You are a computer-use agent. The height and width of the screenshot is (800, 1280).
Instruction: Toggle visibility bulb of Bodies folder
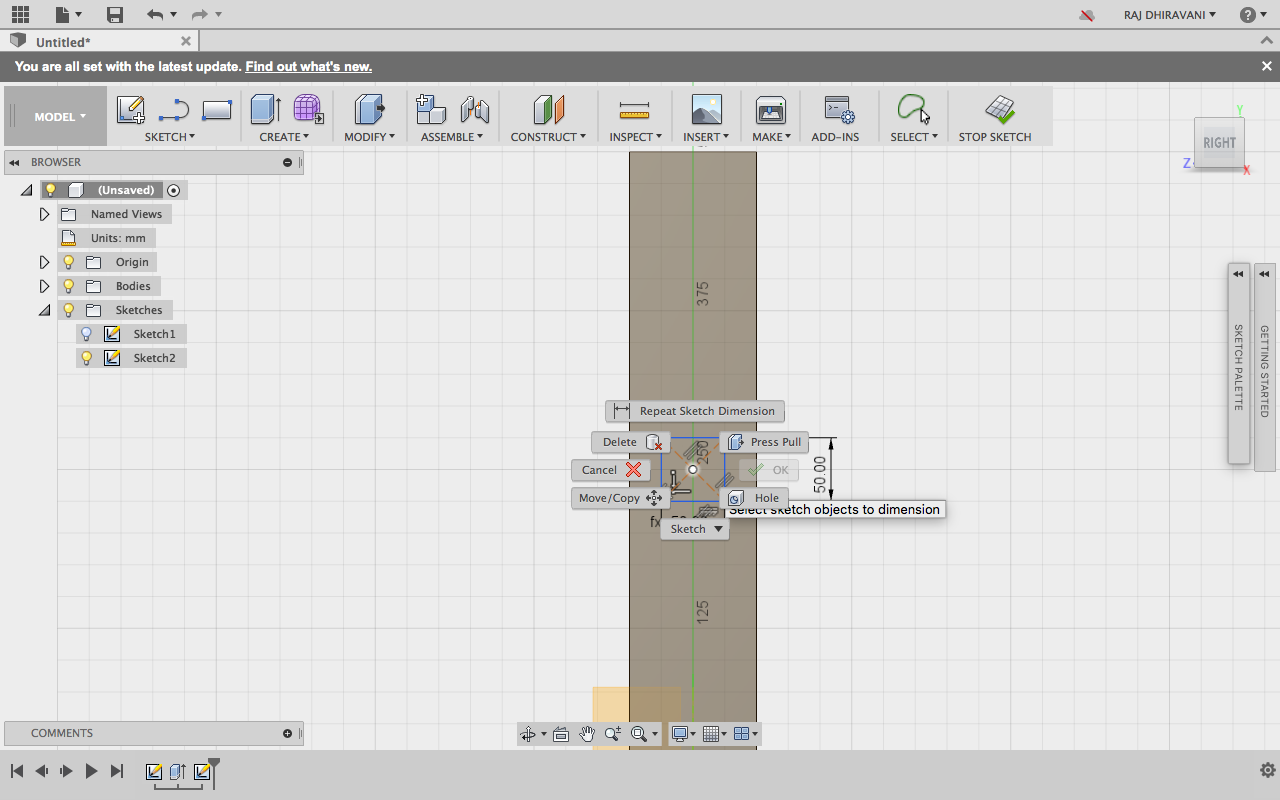click(69, 286)
